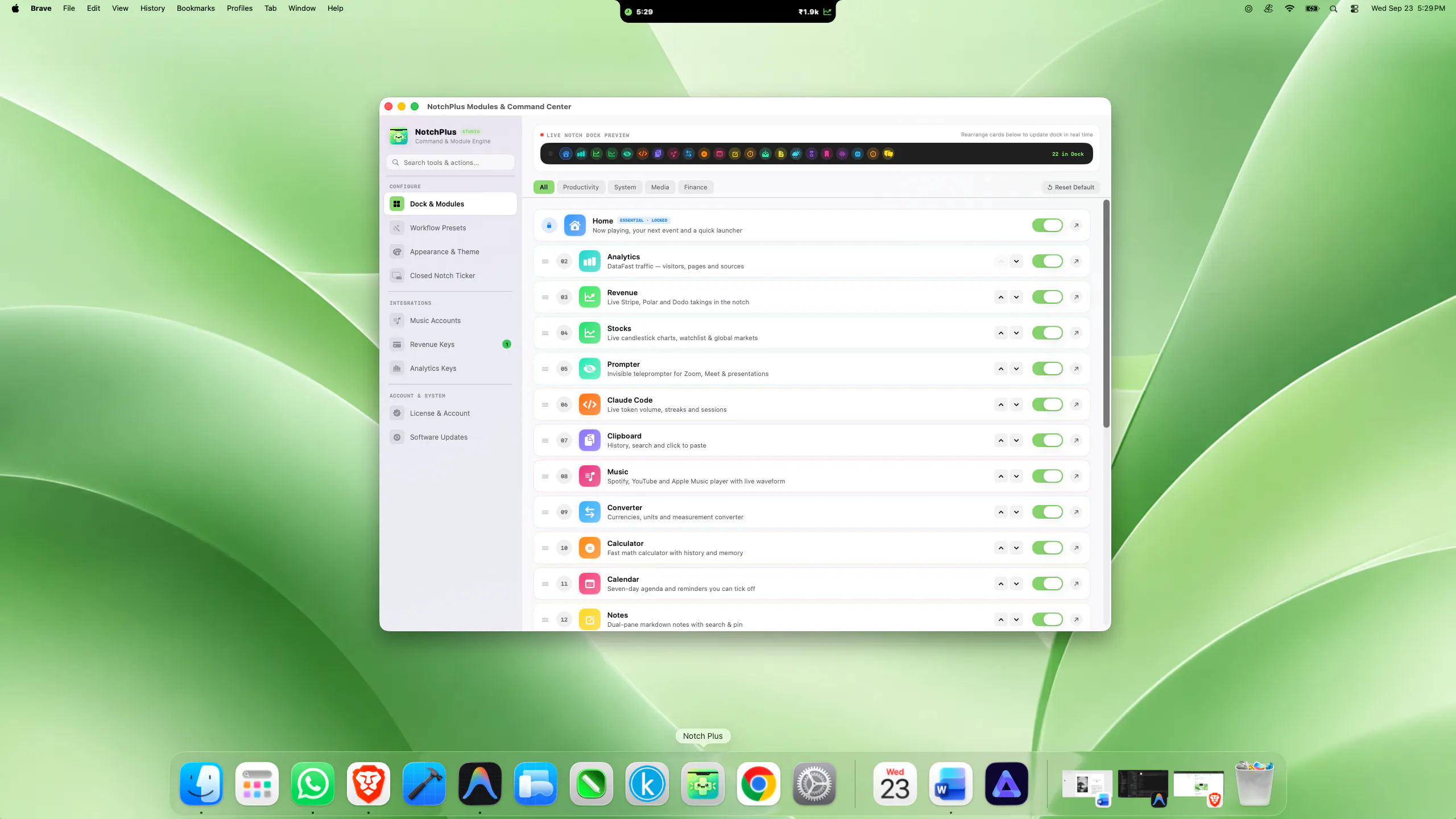Select the All filter tab

pos(544,187)
